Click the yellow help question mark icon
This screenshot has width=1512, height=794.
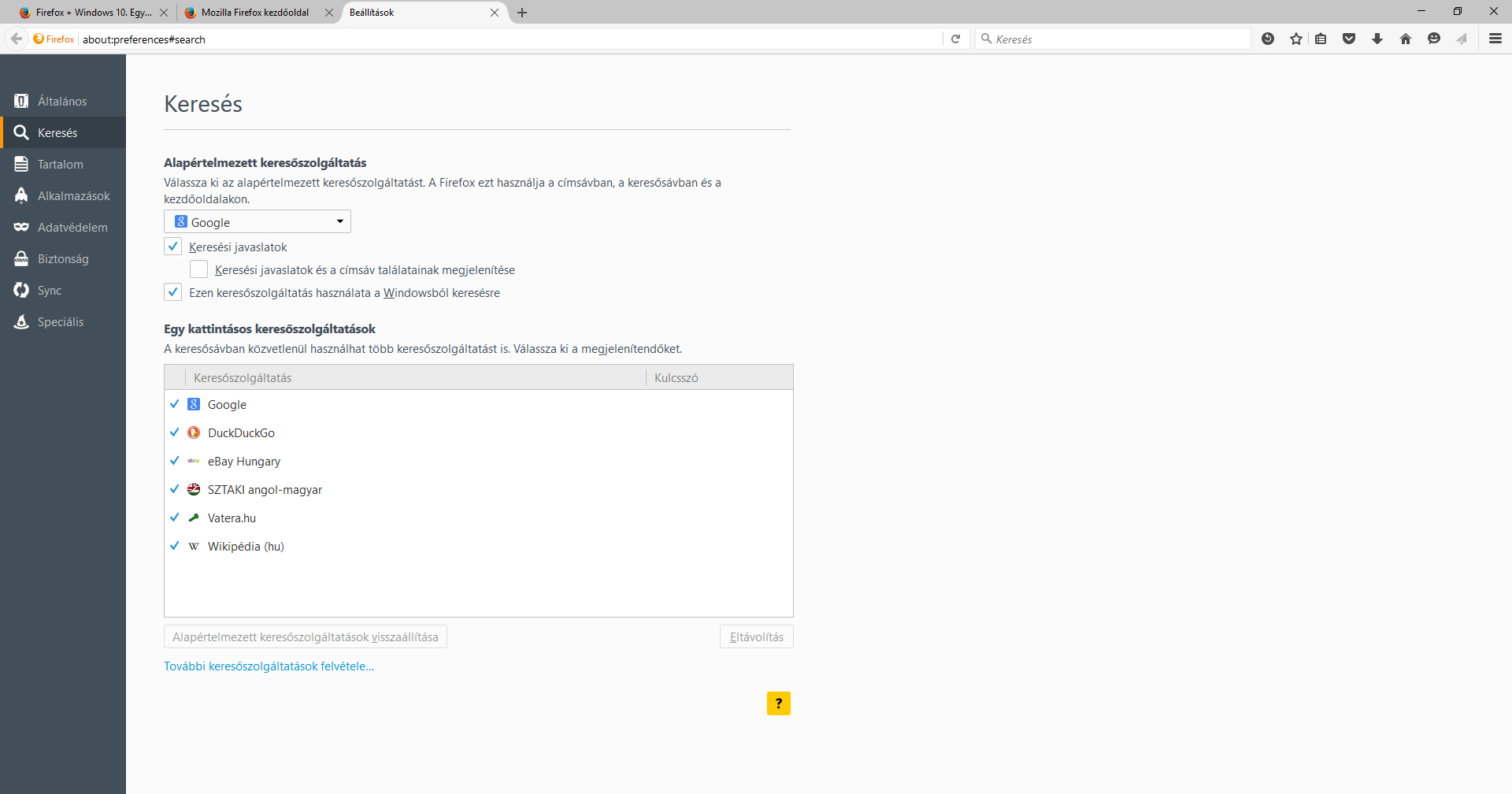click(778, 703)
